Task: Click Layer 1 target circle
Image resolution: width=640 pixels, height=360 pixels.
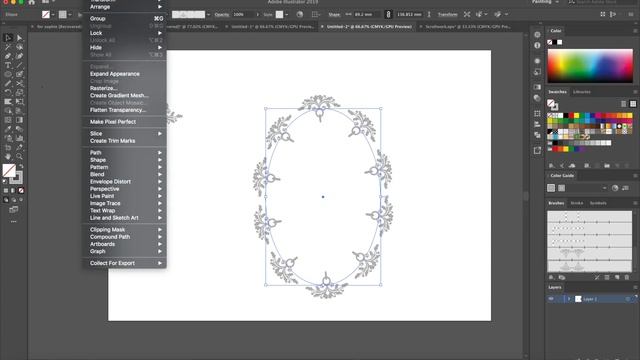Action: pyautogui.click(x=627, y=299)
